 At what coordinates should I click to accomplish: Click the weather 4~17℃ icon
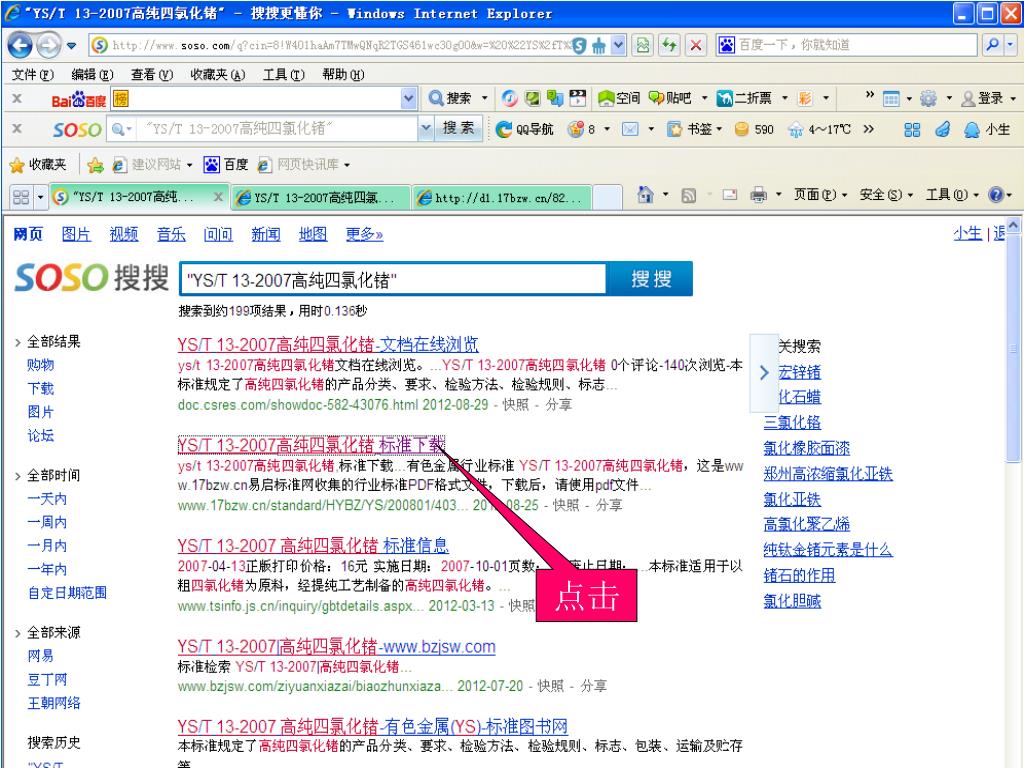[795, 129]
